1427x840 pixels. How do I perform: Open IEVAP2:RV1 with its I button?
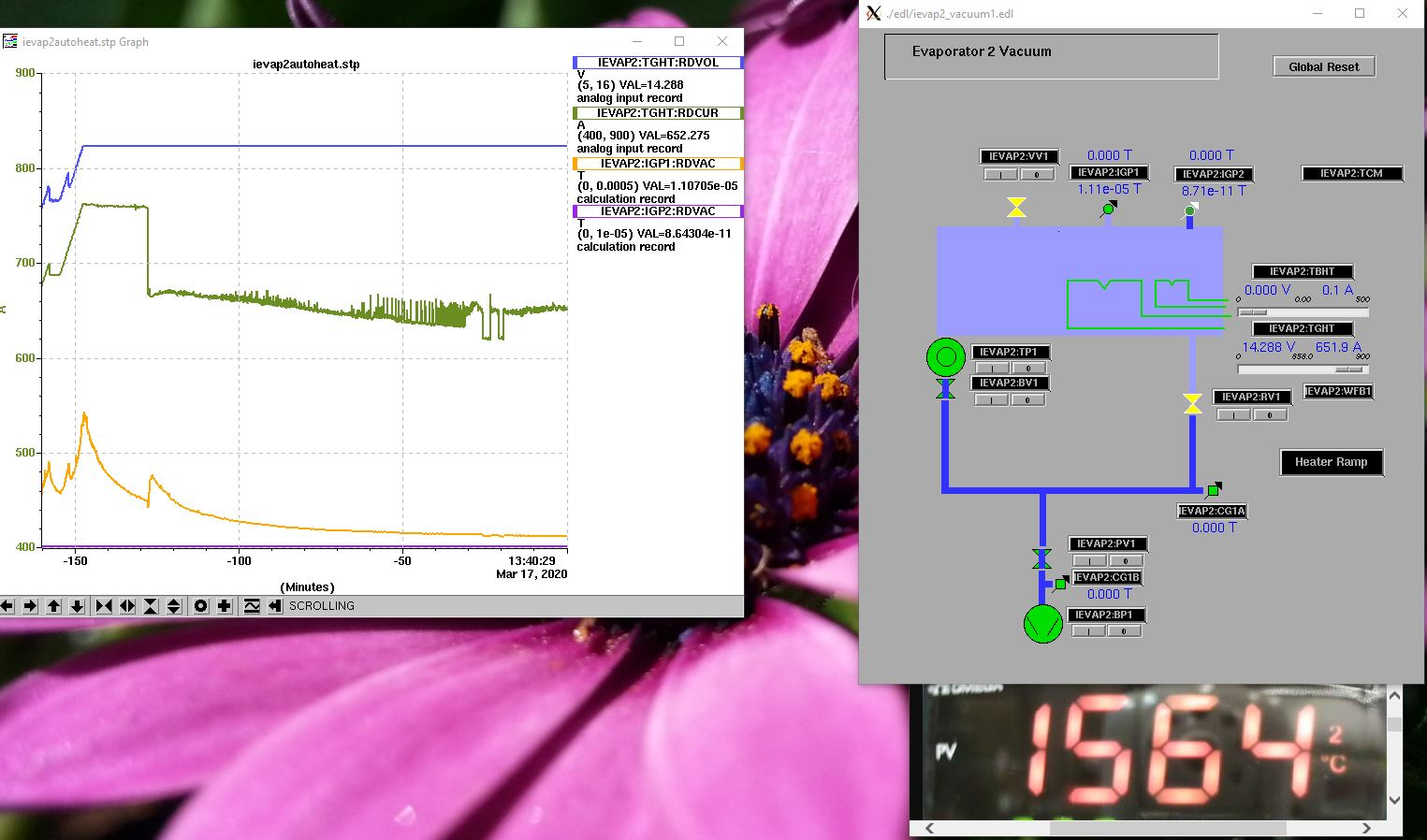(1233, 414)
